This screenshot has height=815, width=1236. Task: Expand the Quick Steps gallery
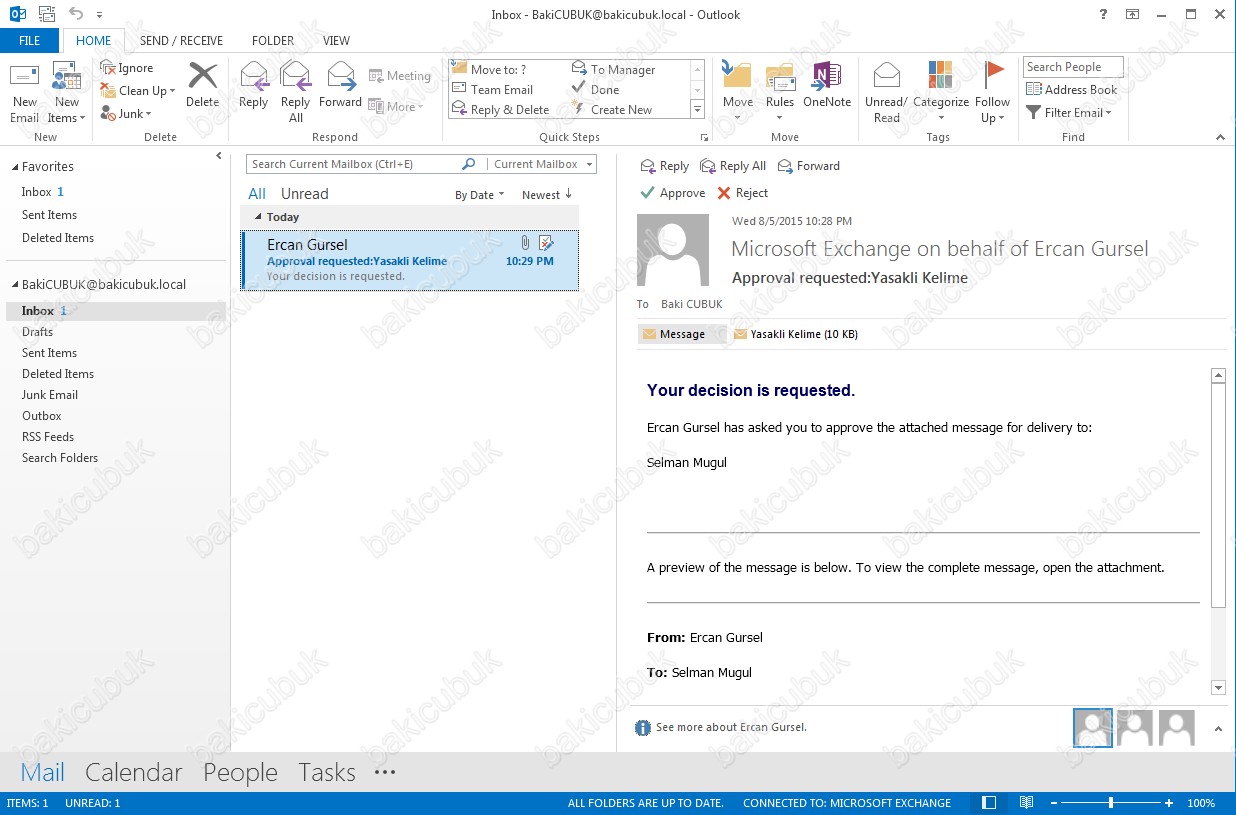697,109
